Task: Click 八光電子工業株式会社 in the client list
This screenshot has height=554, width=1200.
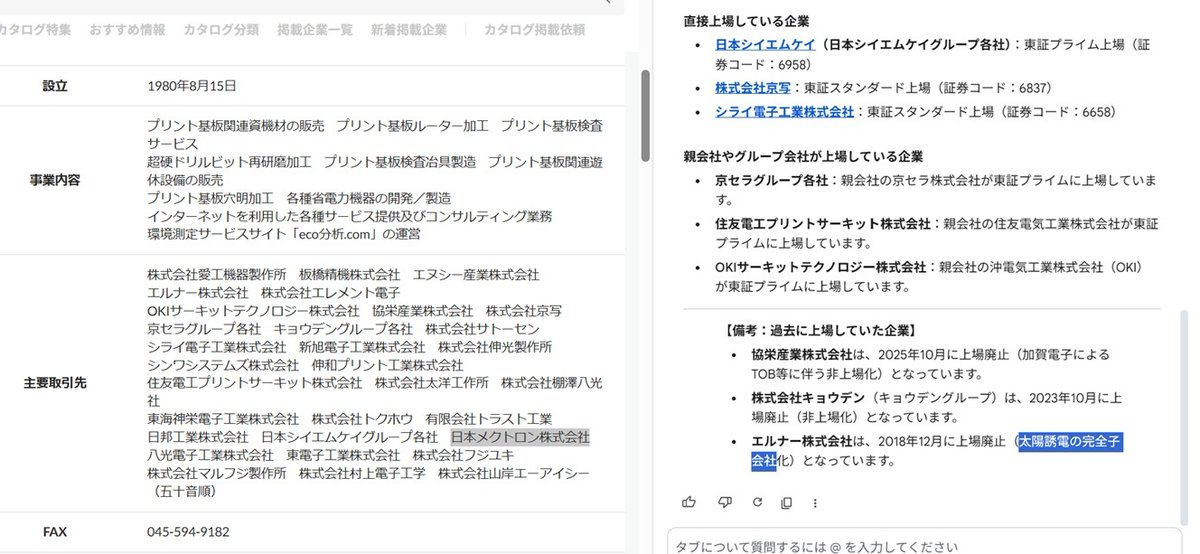Action: pyautogui.click(x=209, y=455)
